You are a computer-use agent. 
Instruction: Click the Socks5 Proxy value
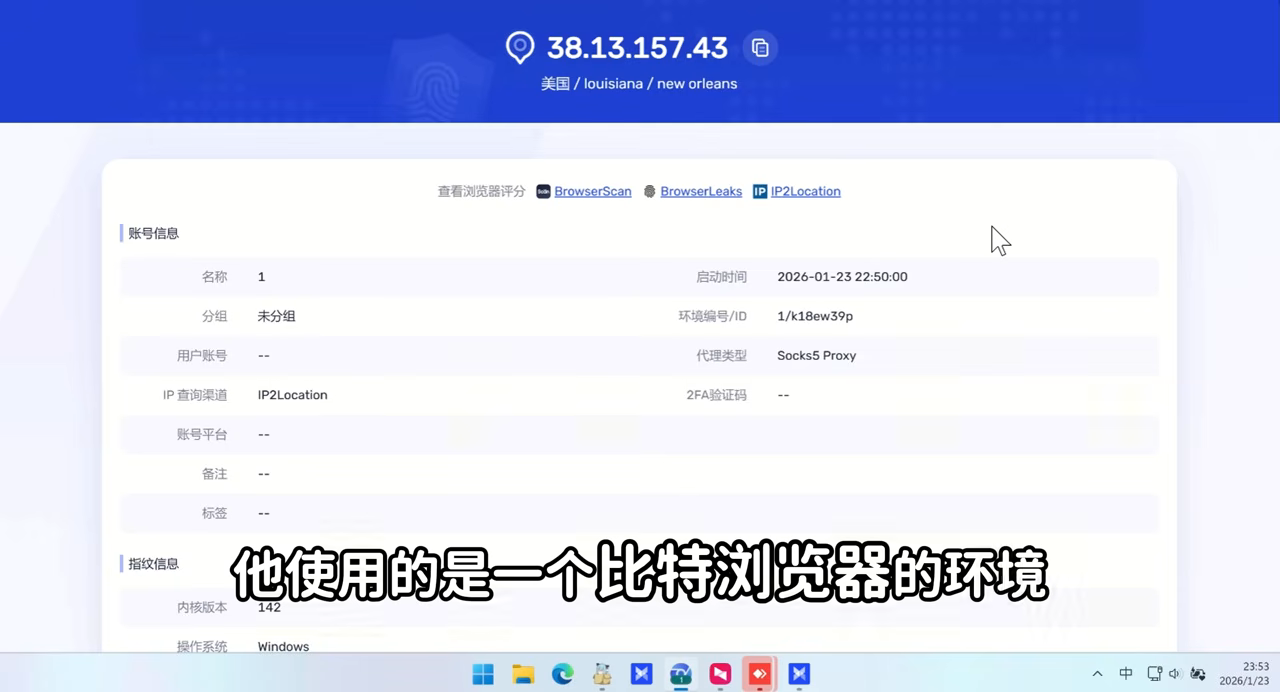(x=817, y=355)
